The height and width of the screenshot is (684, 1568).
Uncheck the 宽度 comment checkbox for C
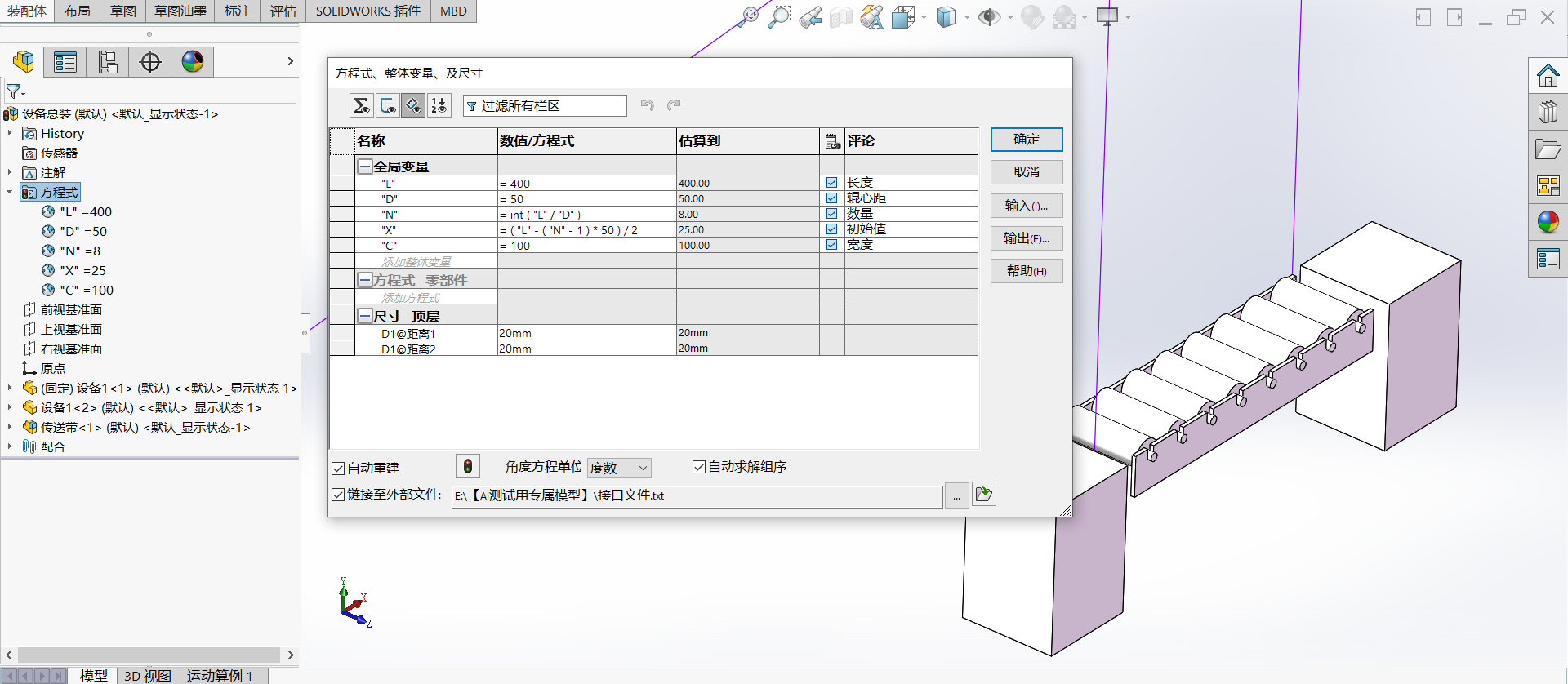coord(831,245)
